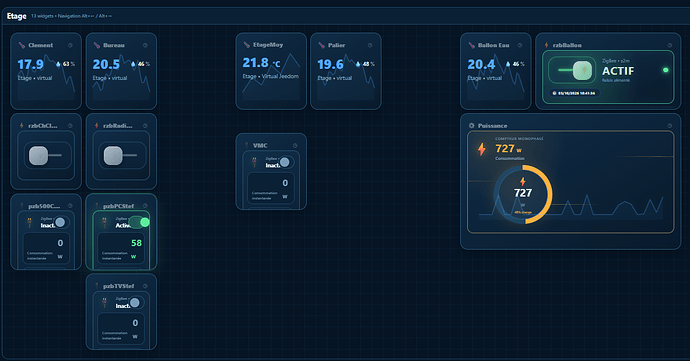690x361 pixels.
Task: Click the clock icon on the Puissance widget
Action: coord(669,126)
